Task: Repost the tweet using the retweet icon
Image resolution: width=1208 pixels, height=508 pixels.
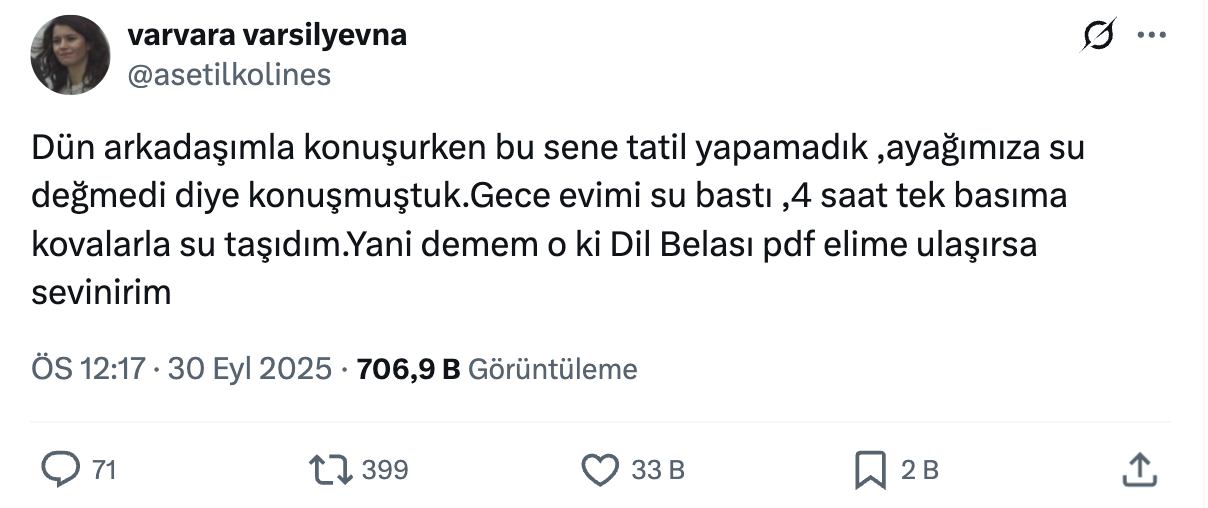Action: point(331,469)
